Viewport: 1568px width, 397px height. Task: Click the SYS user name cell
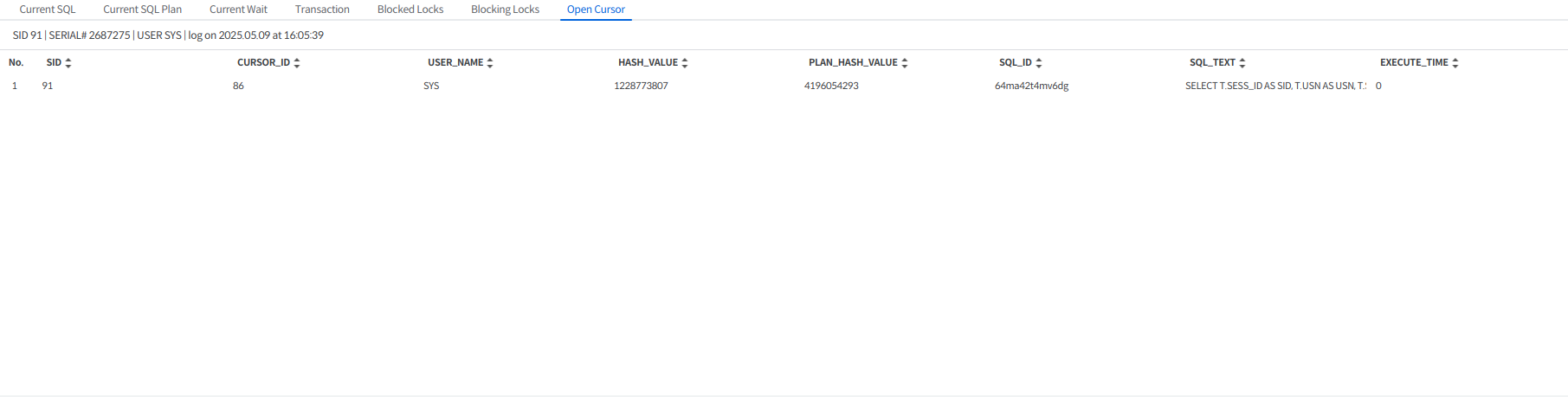coord(431,86)
